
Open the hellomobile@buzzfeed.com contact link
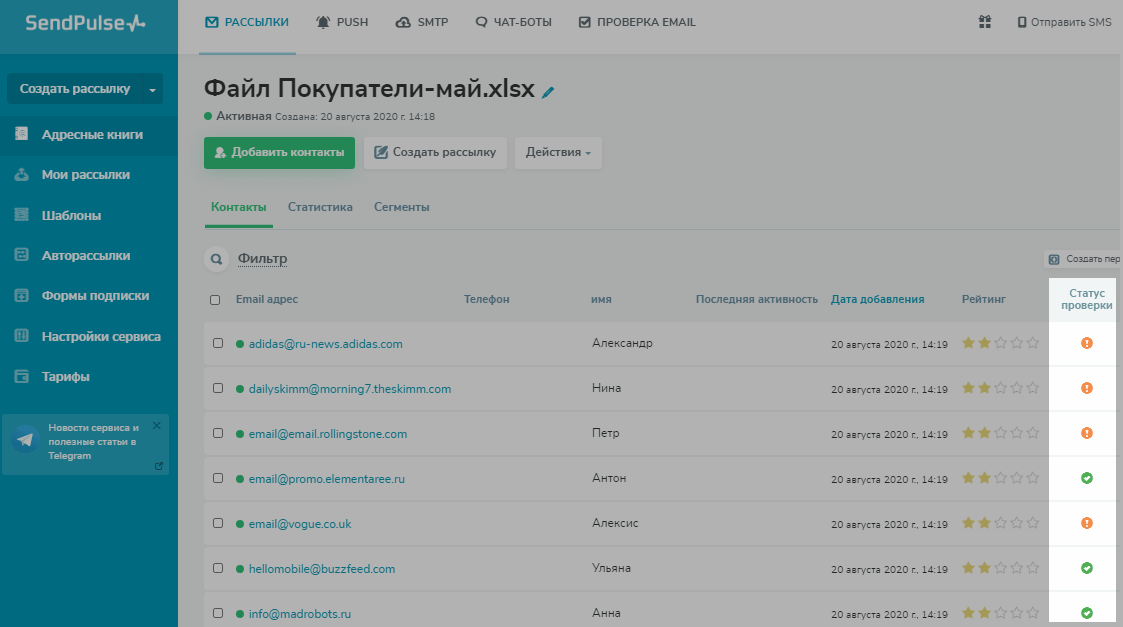(322, 569)
